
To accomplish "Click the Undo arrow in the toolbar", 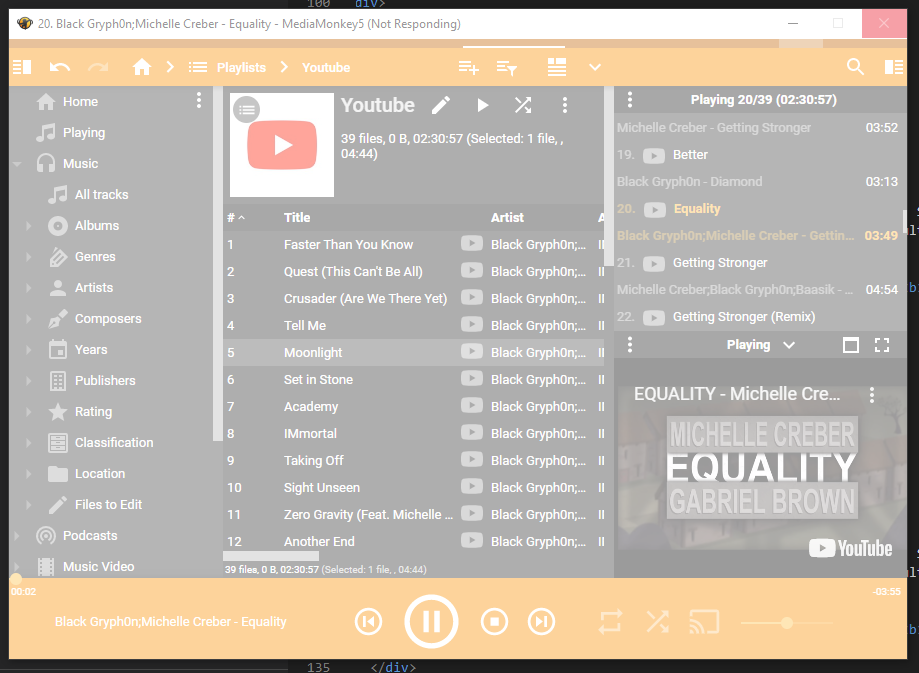I will [x=60, y=67].
